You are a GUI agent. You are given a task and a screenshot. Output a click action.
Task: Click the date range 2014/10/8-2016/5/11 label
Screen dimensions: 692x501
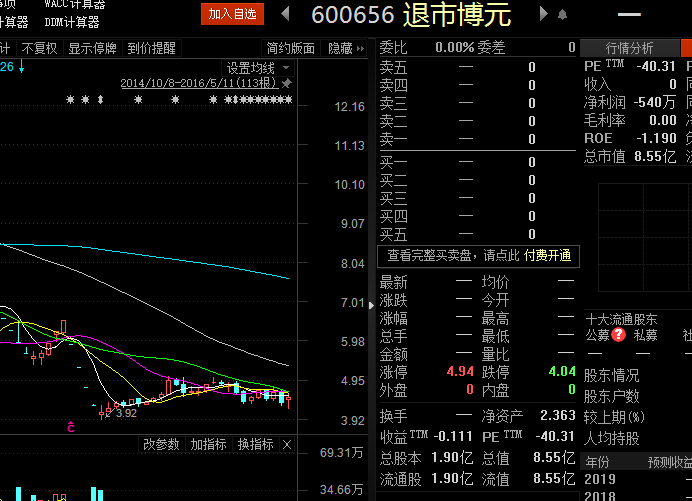coord(198,83)
